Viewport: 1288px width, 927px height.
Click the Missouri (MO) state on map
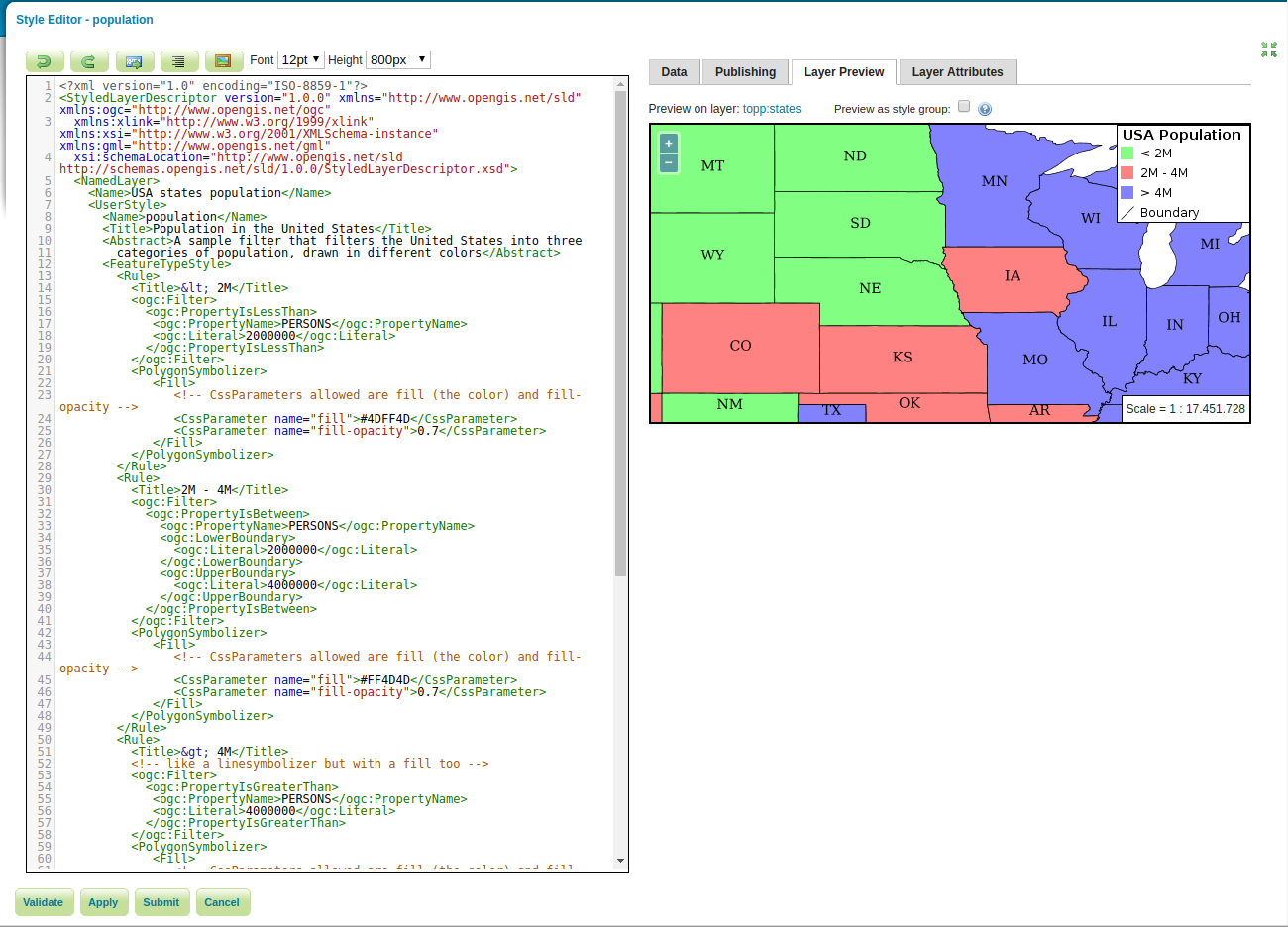click(1035, 360)
